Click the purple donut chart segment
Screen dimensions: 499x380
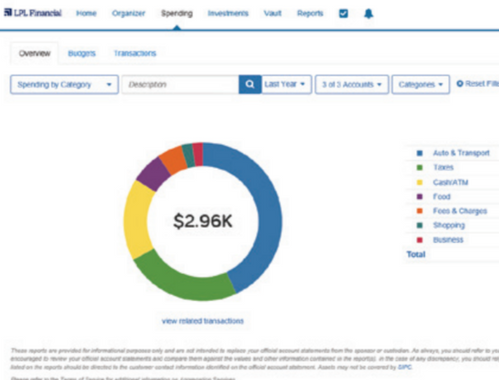point(153,174)
